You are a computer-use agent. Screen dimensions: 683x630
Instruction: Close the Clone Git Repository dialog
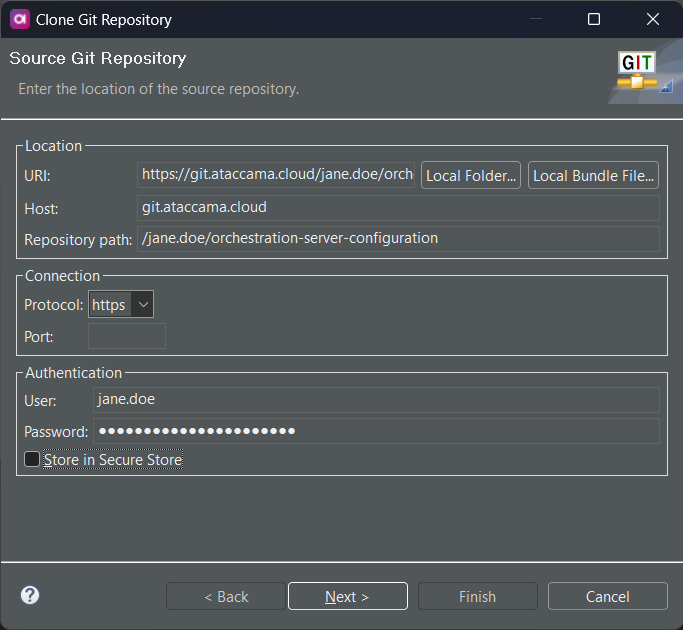653,19
